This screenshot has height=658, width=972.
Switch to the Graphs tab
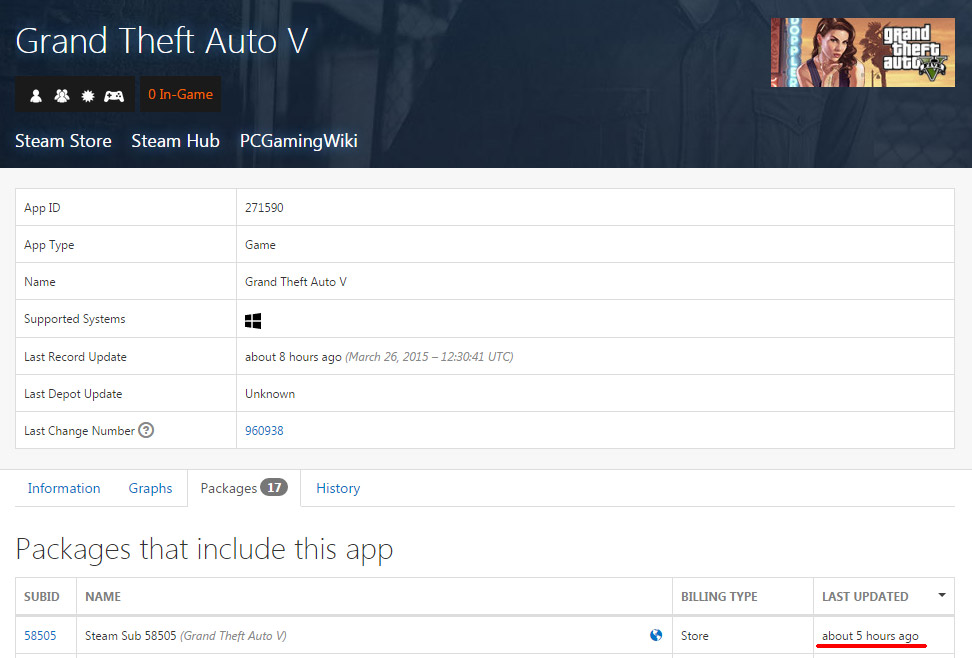pyautogui.click(x=151, y=488)
